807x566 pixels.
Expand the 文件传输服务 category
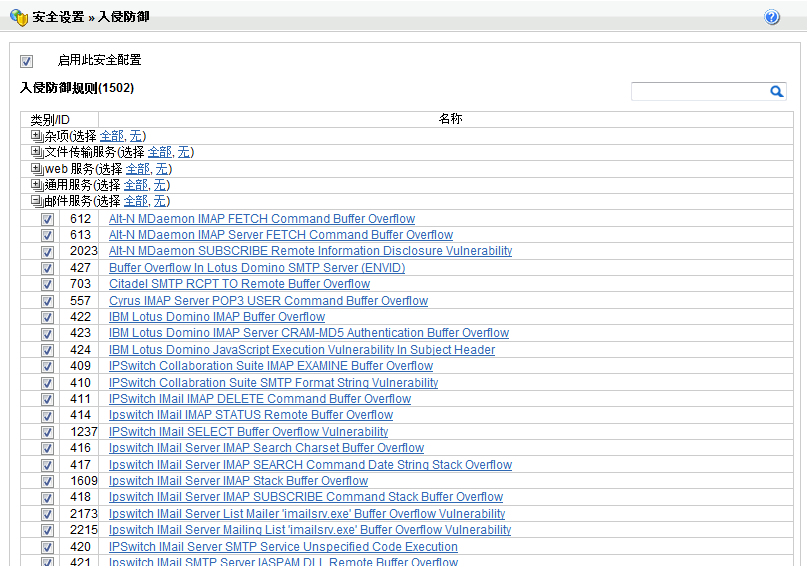point(37,152)
